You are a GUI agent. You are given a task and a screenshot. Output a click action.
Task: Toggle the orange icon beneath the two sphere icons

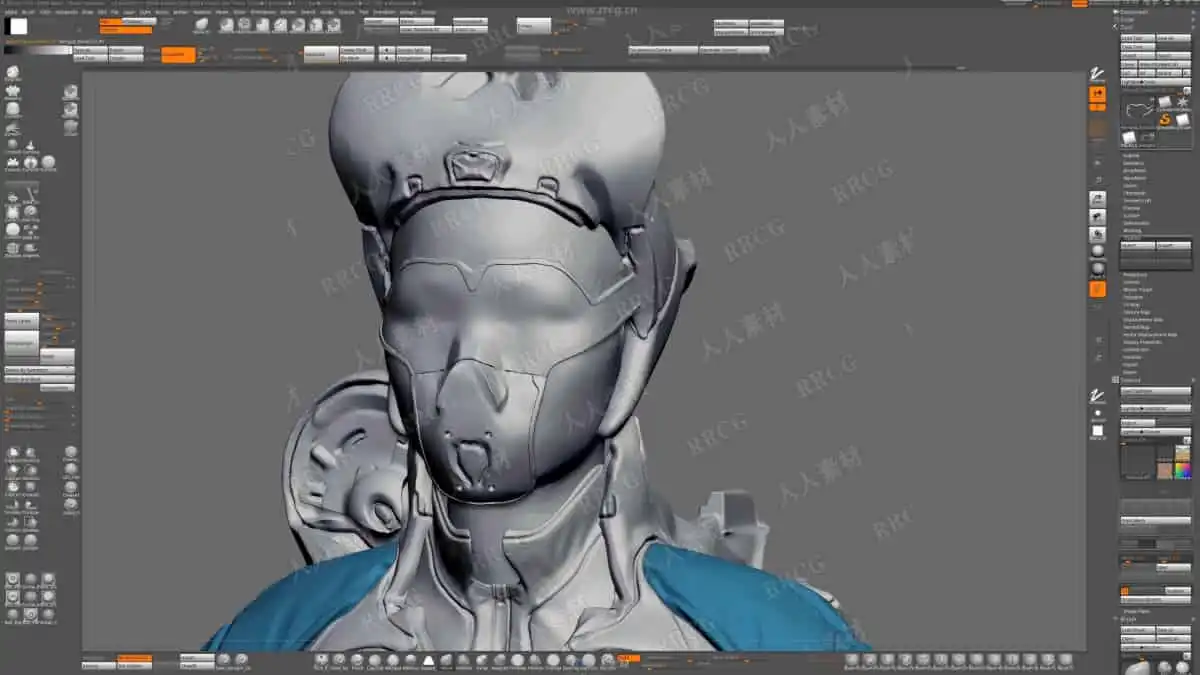1097,289
